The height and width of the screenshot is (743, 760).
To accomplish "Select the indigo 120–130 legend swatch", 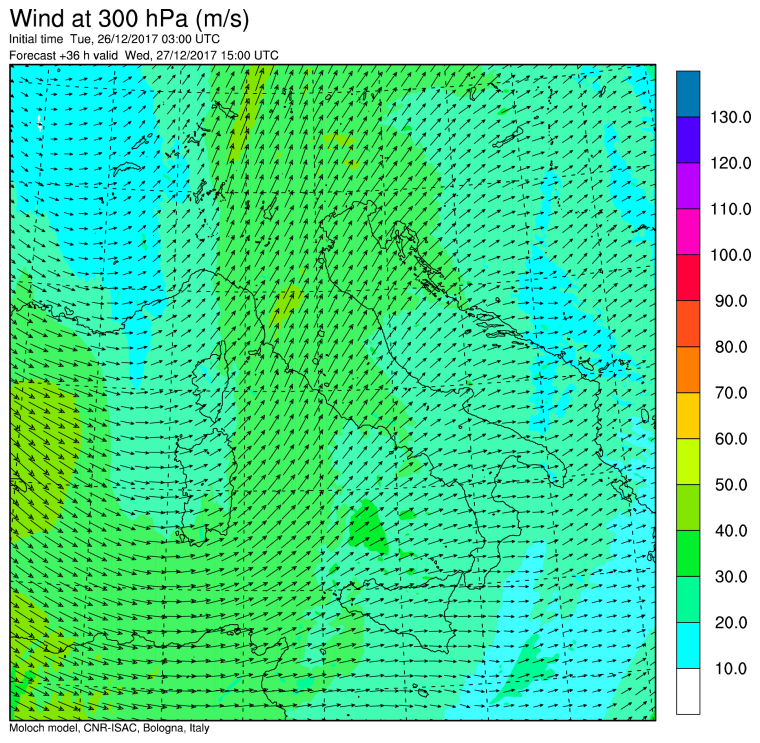I will pos(688,140).
